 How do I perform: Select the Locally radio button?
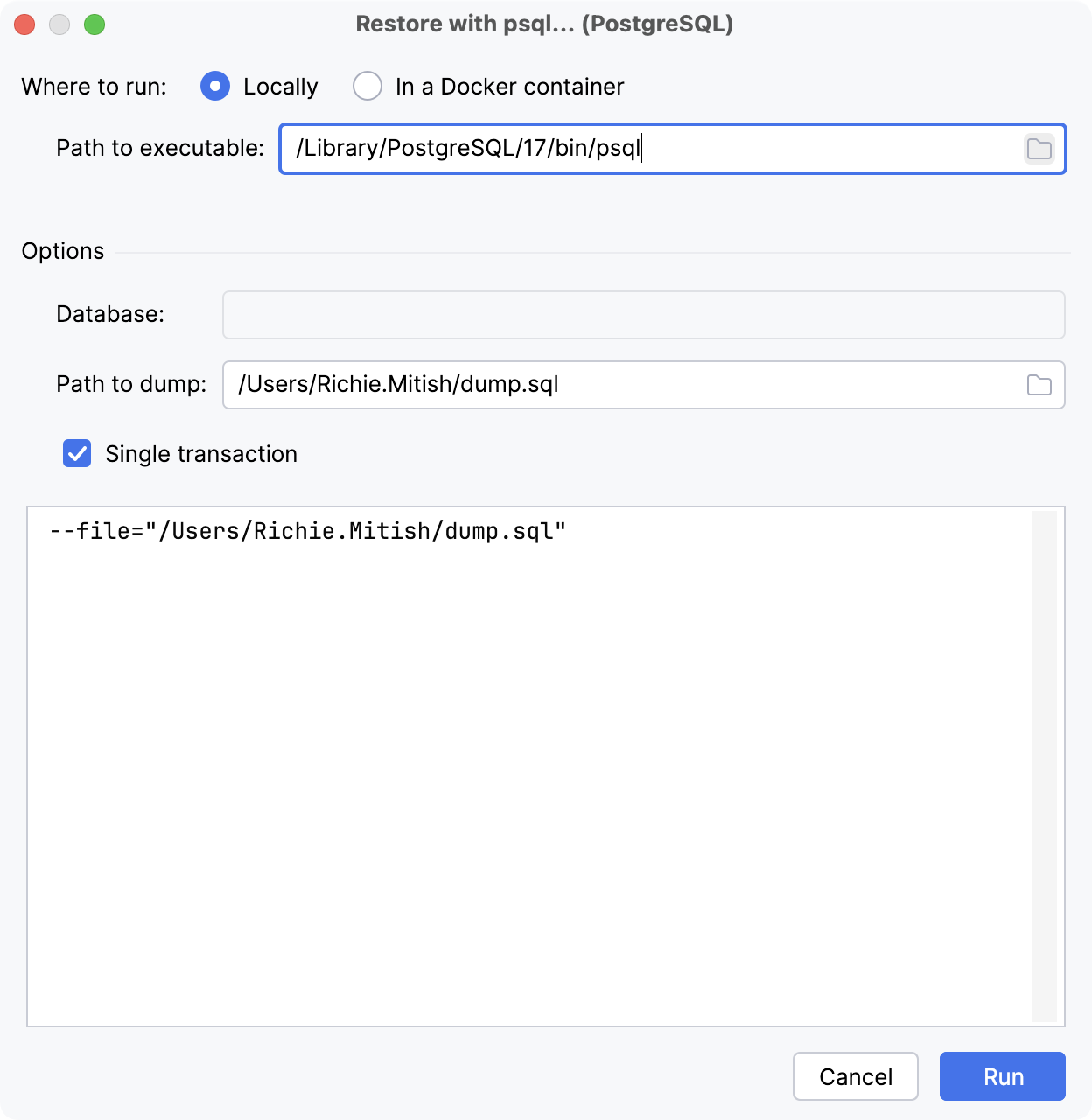coord(215,86)
